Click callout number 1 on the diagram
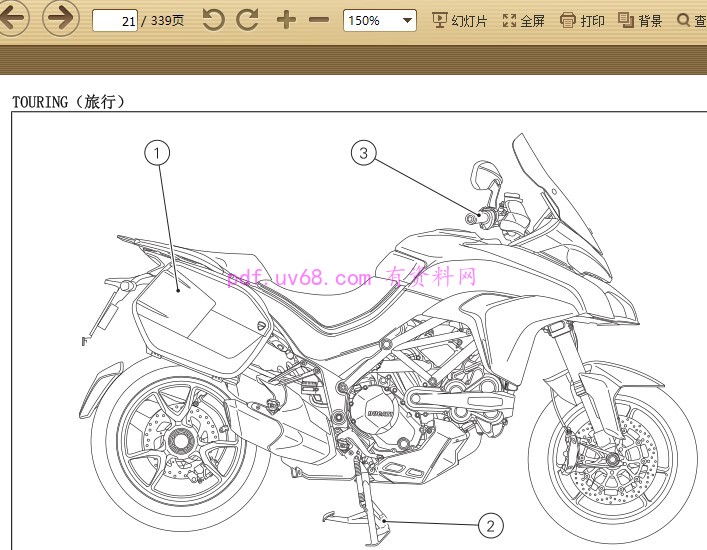The height and width of the screenshot is (550, 707). (157, 153)
